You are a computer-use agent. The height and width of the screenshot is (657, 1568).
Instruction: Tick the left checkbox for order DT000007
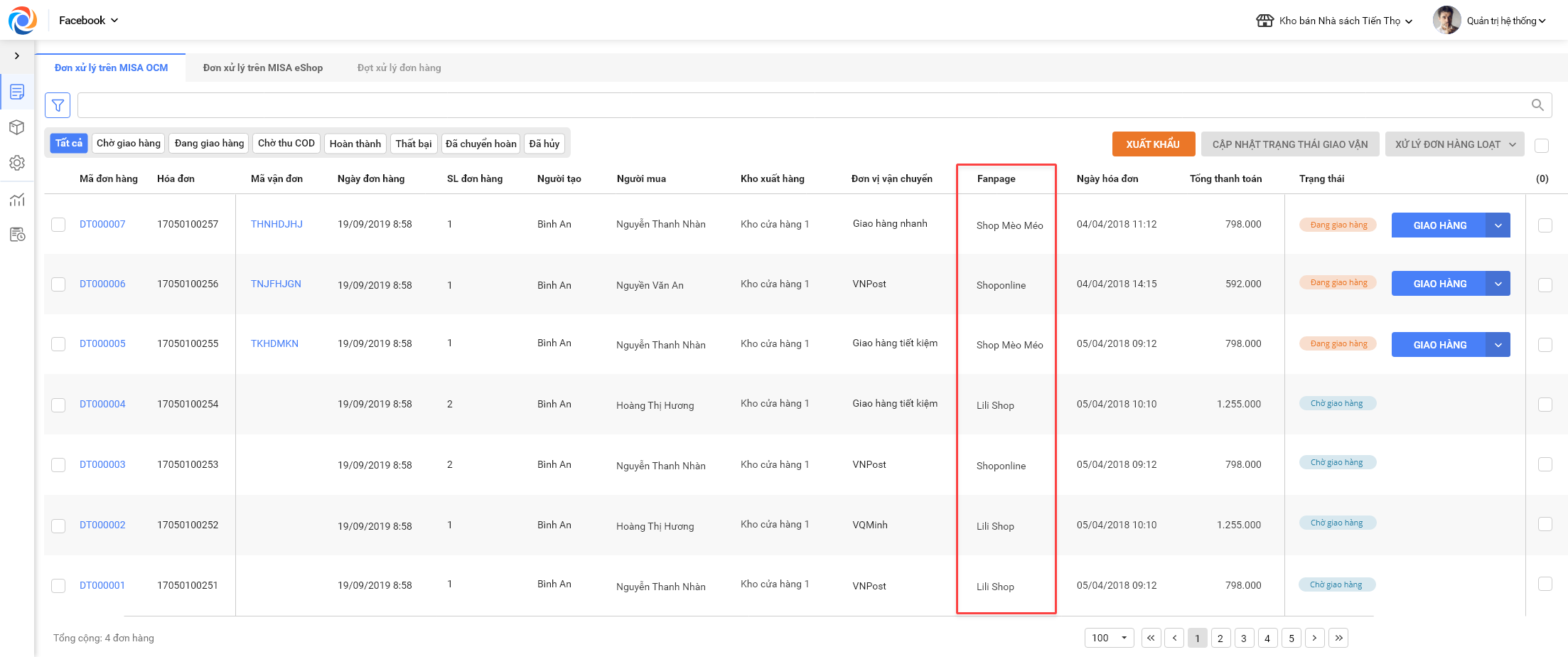[x=58, y=225]
